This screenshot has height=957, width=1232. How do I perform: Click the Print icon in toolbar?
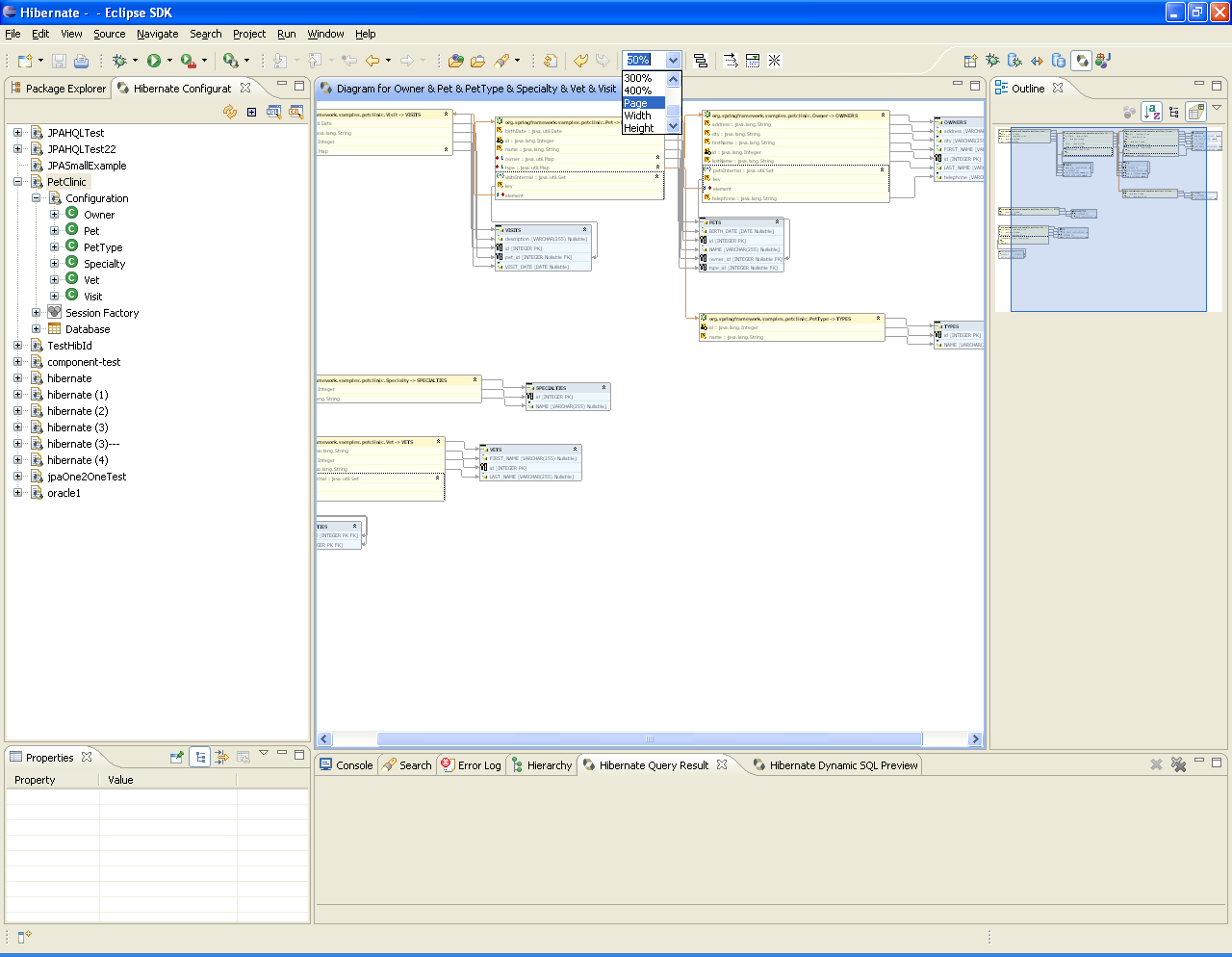tap(82, 61)
